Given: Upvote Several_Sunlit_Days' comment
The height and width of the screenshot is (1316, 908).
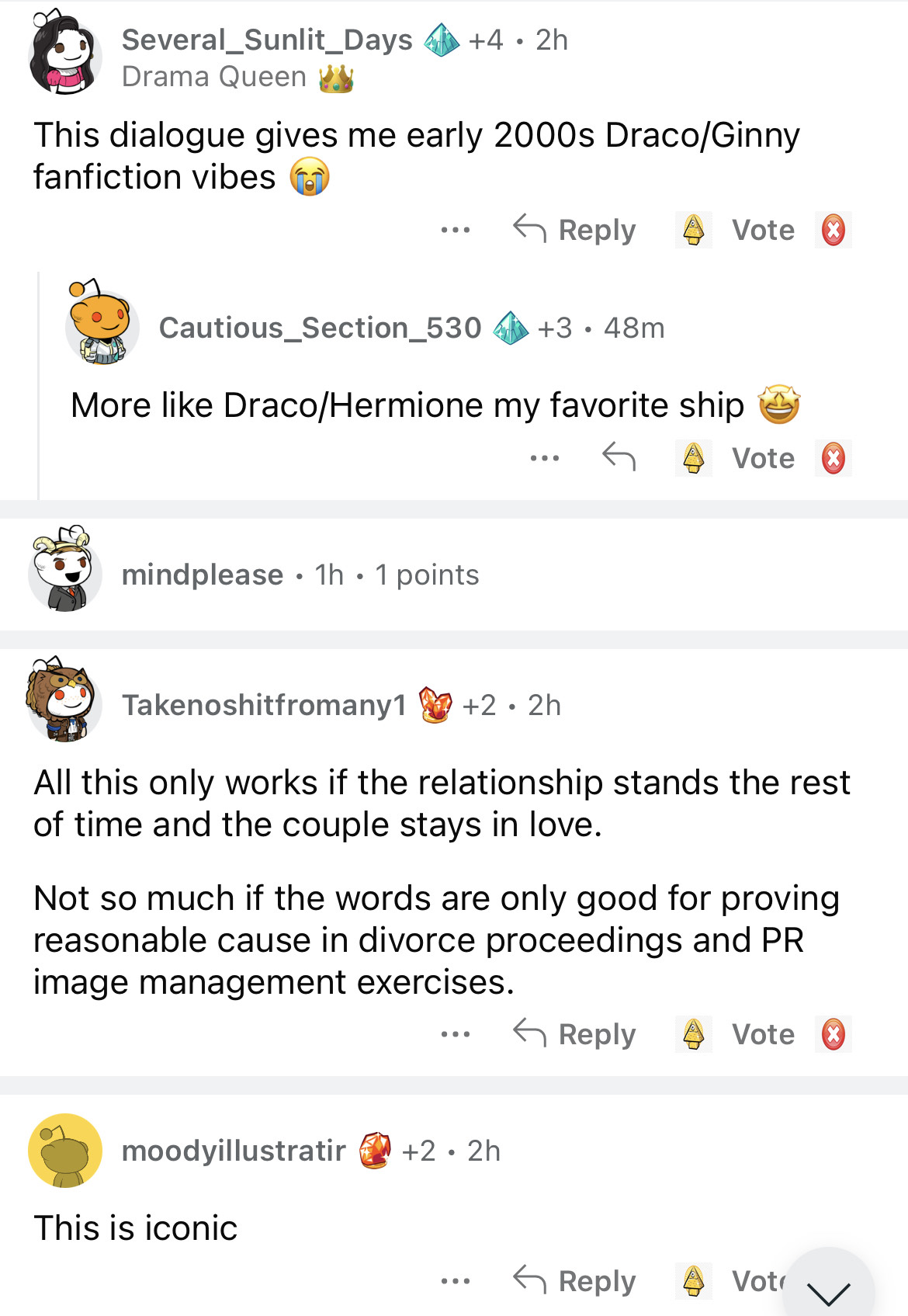Looking at the screenshot, I should click(x=693, y=231).
